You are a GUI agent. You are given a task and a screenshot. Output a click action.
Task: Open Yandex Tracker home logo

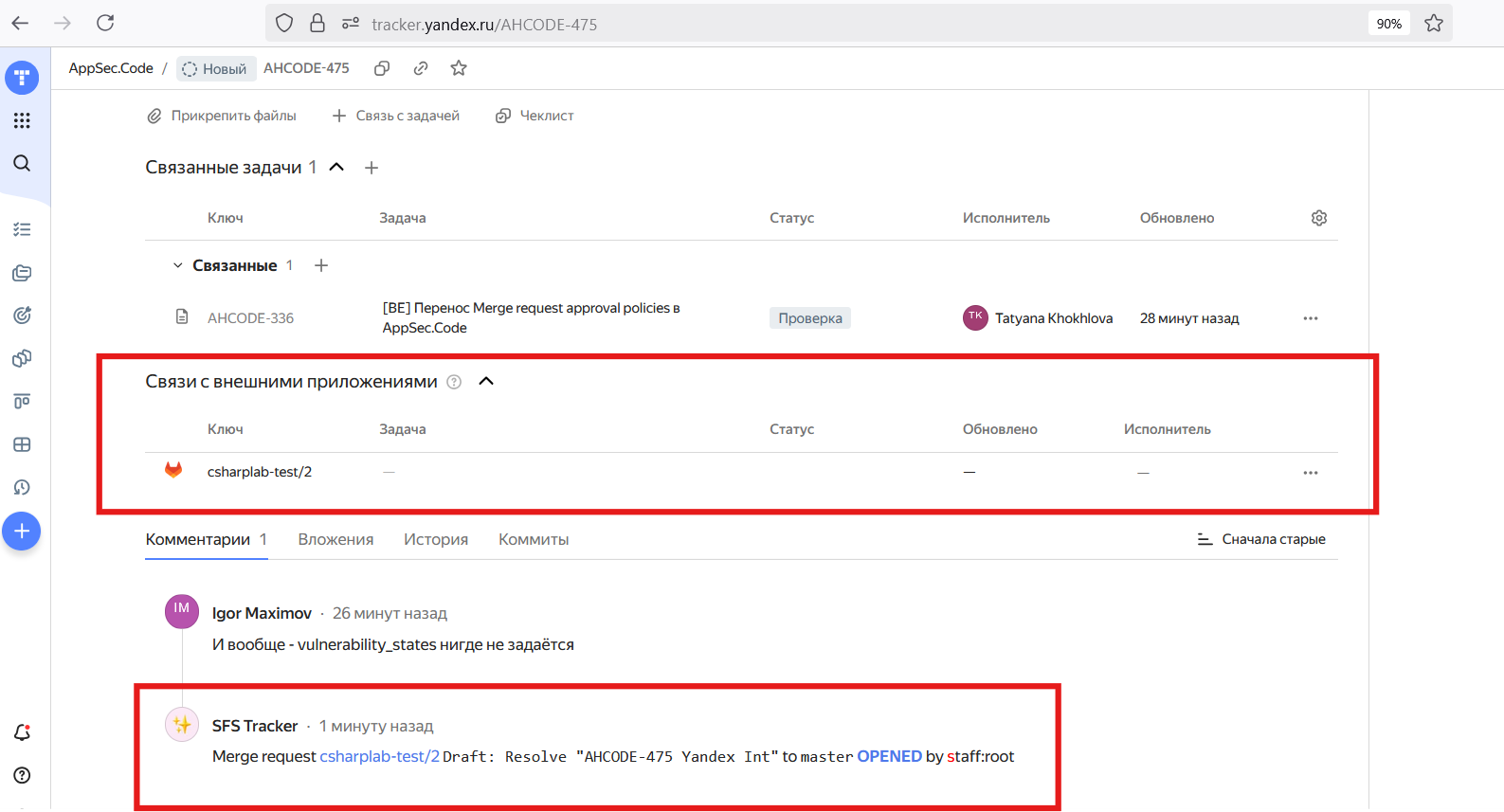(x=22, y=78)
